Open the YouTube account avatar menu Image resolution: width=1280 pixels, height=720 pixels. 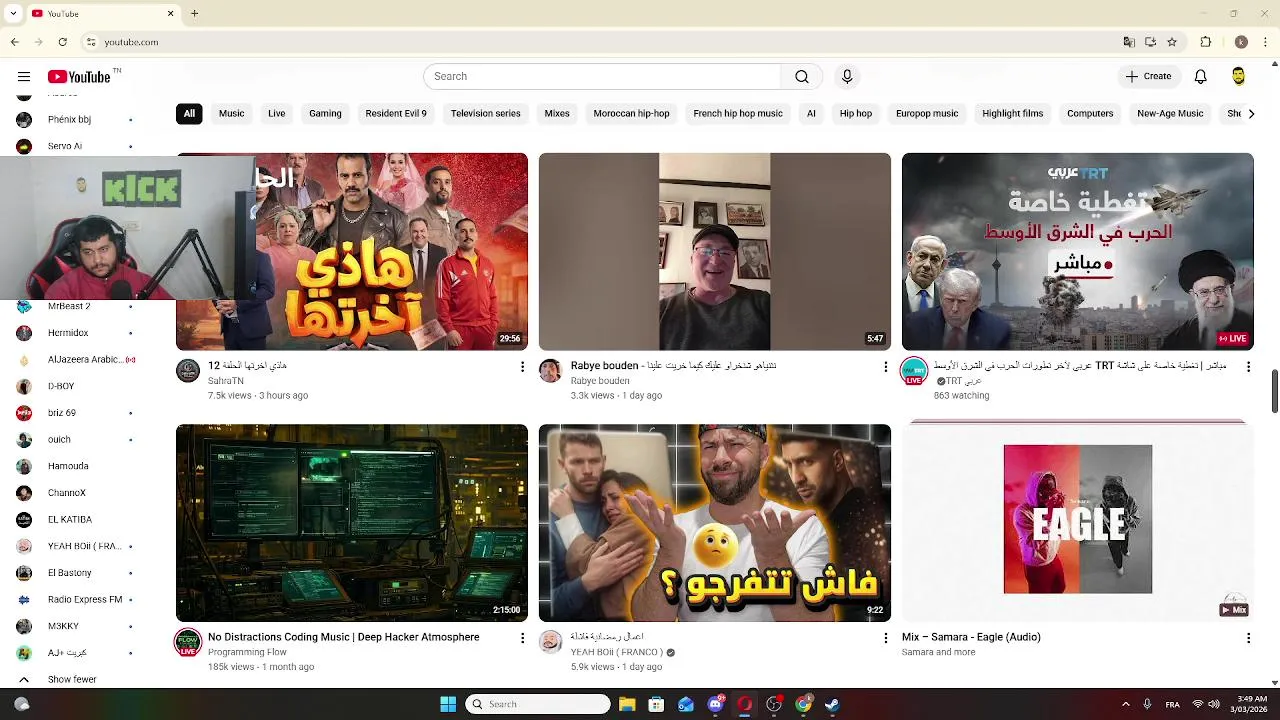(1239, 77)
